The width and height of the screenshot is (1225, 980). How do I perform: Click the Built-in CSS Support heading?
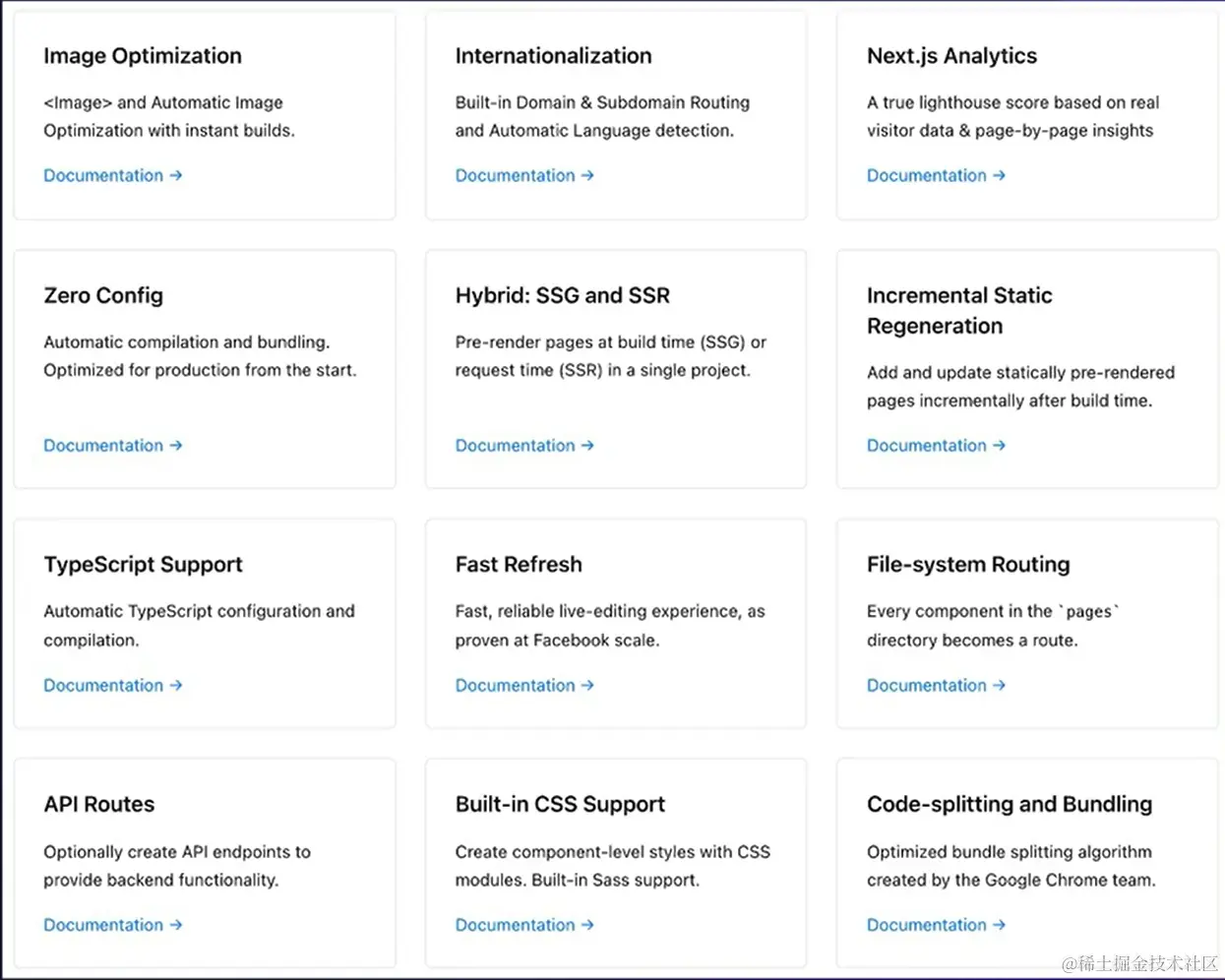tap(560, 805)
